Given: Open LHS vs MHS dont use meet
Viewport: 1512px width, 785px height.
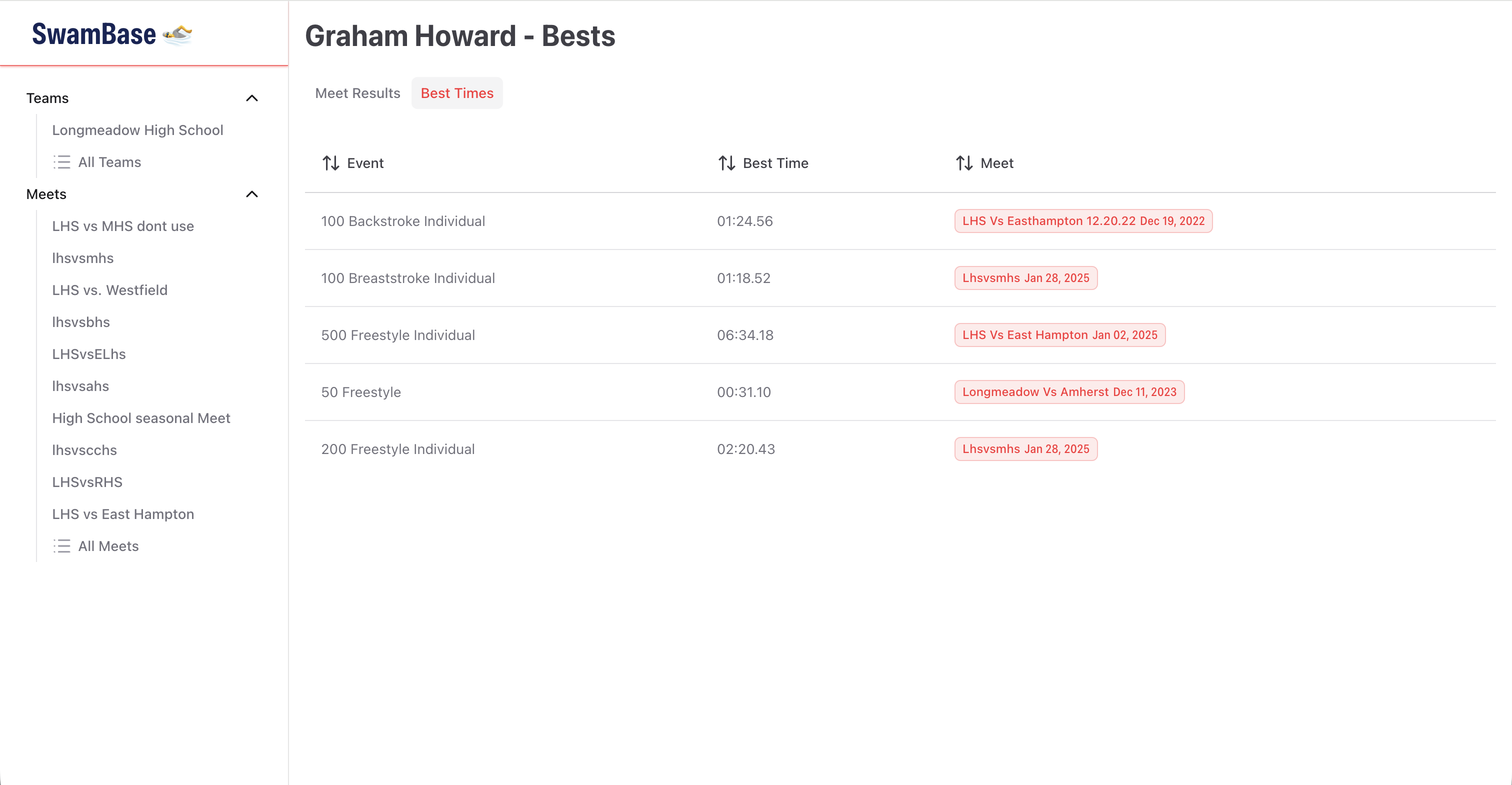Looking at the screenshot, I should coord(122,226).
